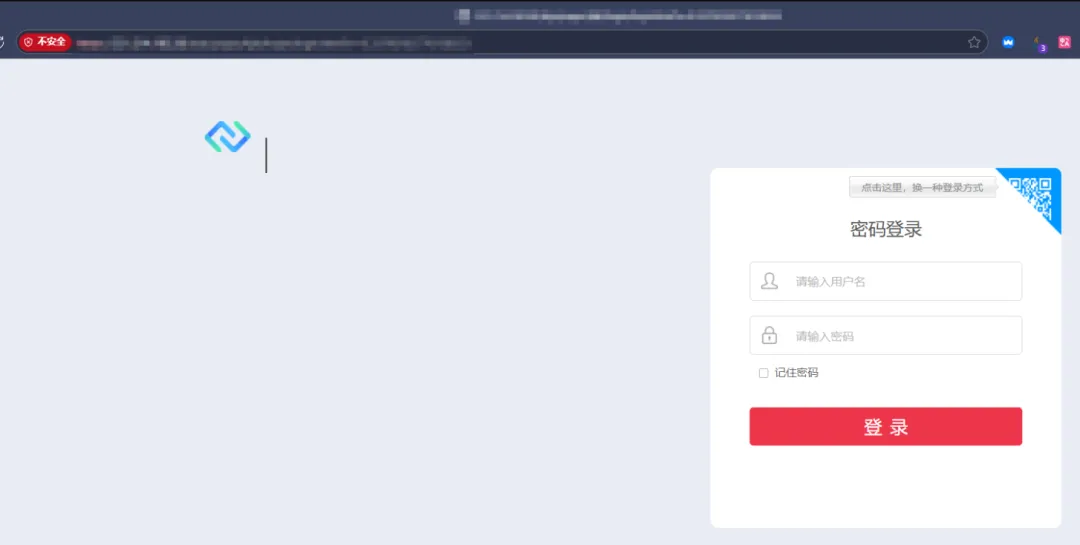
Task: Click the 密码登录 heading
Action: (x=886, y=229)
